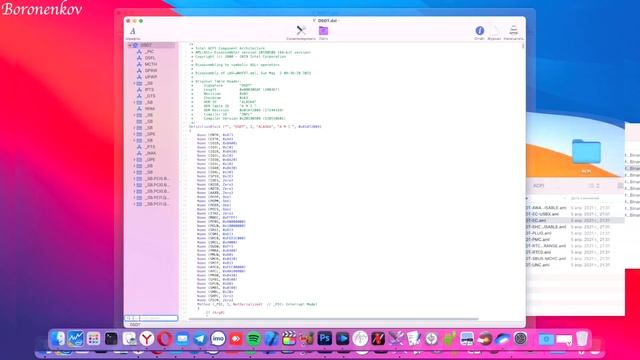Select the MWAK method in navigator
The height and width of the screenshot is (360, 640).
pyautogui.click(x=150, y=109)
